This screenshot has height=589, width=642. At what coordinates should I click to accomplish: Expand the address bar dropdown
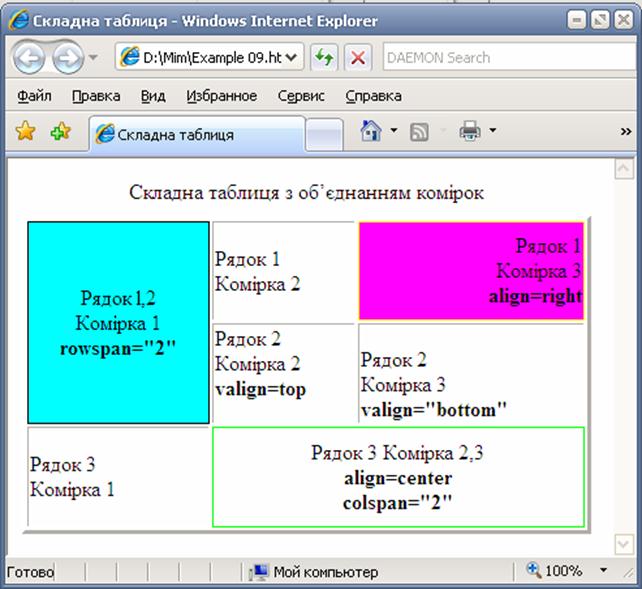pos(291,58)
